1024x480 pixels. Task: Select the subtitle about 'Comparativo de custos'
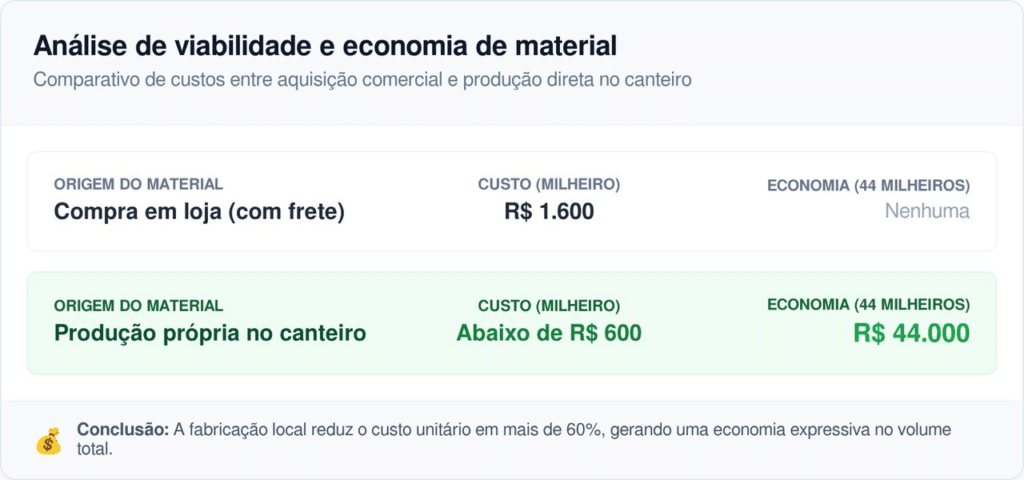[362, 80]
